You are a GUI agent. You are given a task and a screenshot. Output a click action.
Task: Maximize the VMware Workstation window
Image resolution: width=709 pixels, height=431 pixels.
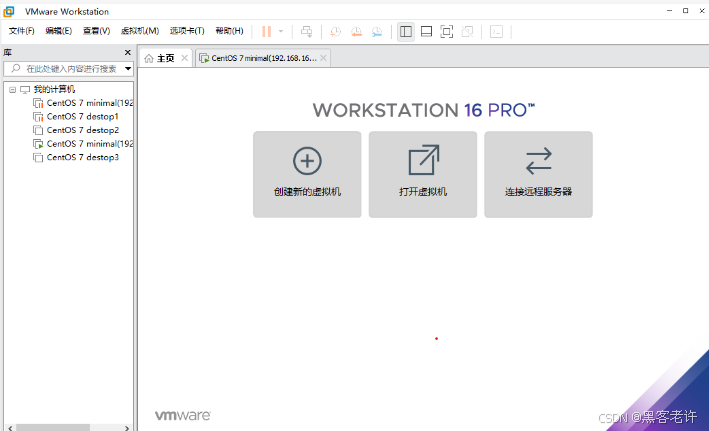[x=685, y=10]
